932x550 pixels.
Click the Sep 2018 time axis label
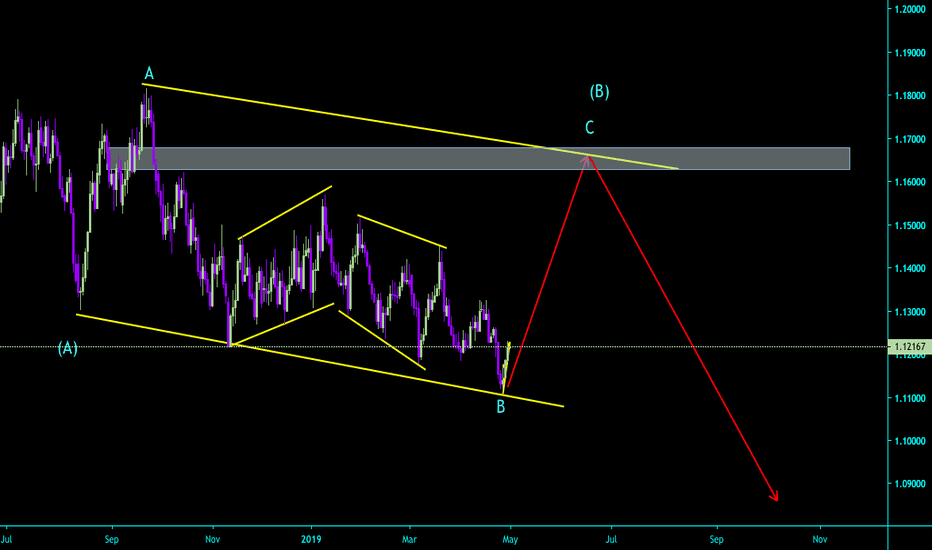pyautogui.click(x=112, y=539)
